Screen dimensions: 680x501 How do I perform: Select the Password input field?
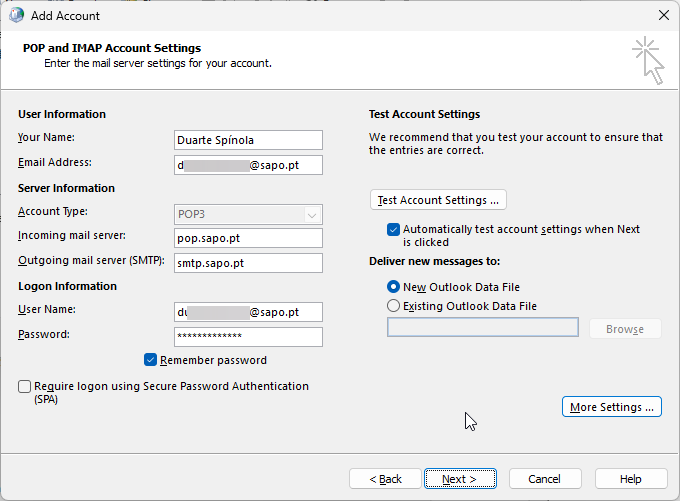[x=248, y=336]
